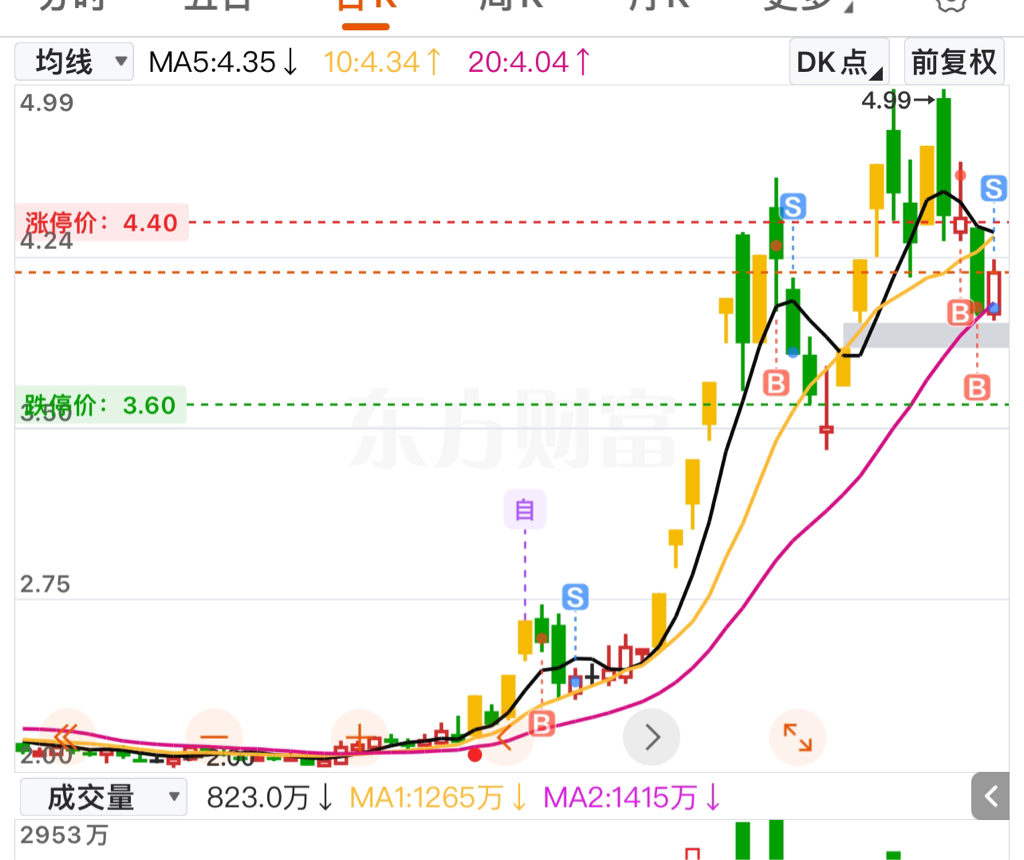Tap the MA2:1415万 volume average
The image size is (1024, 860).
point(632,797)
